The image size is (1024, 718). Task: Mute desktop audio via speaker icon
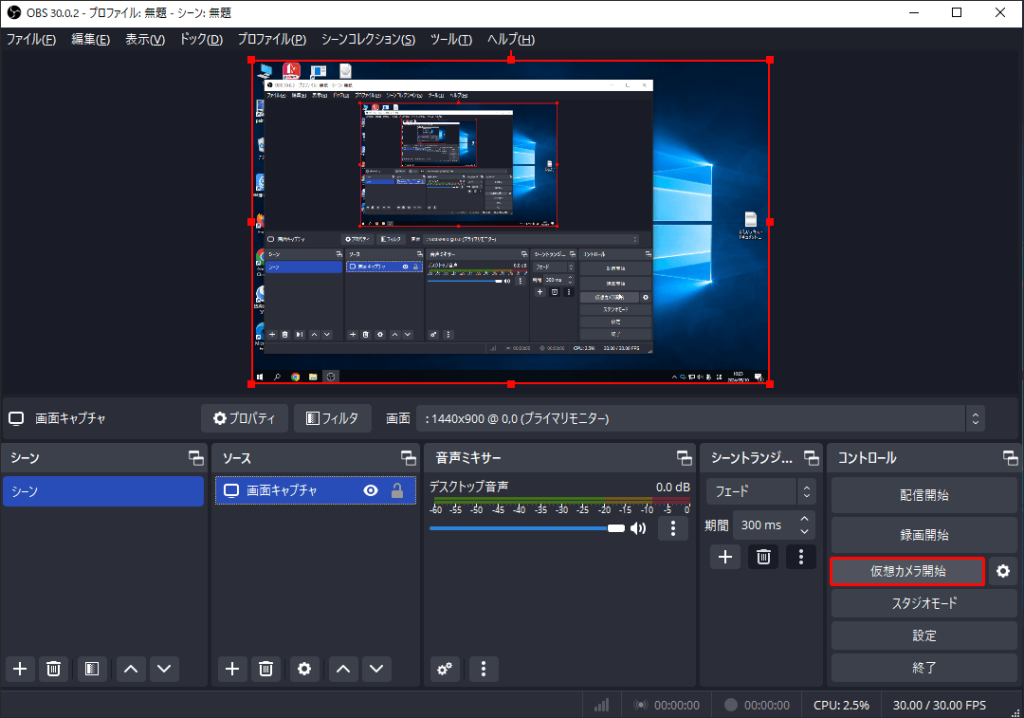638,528
